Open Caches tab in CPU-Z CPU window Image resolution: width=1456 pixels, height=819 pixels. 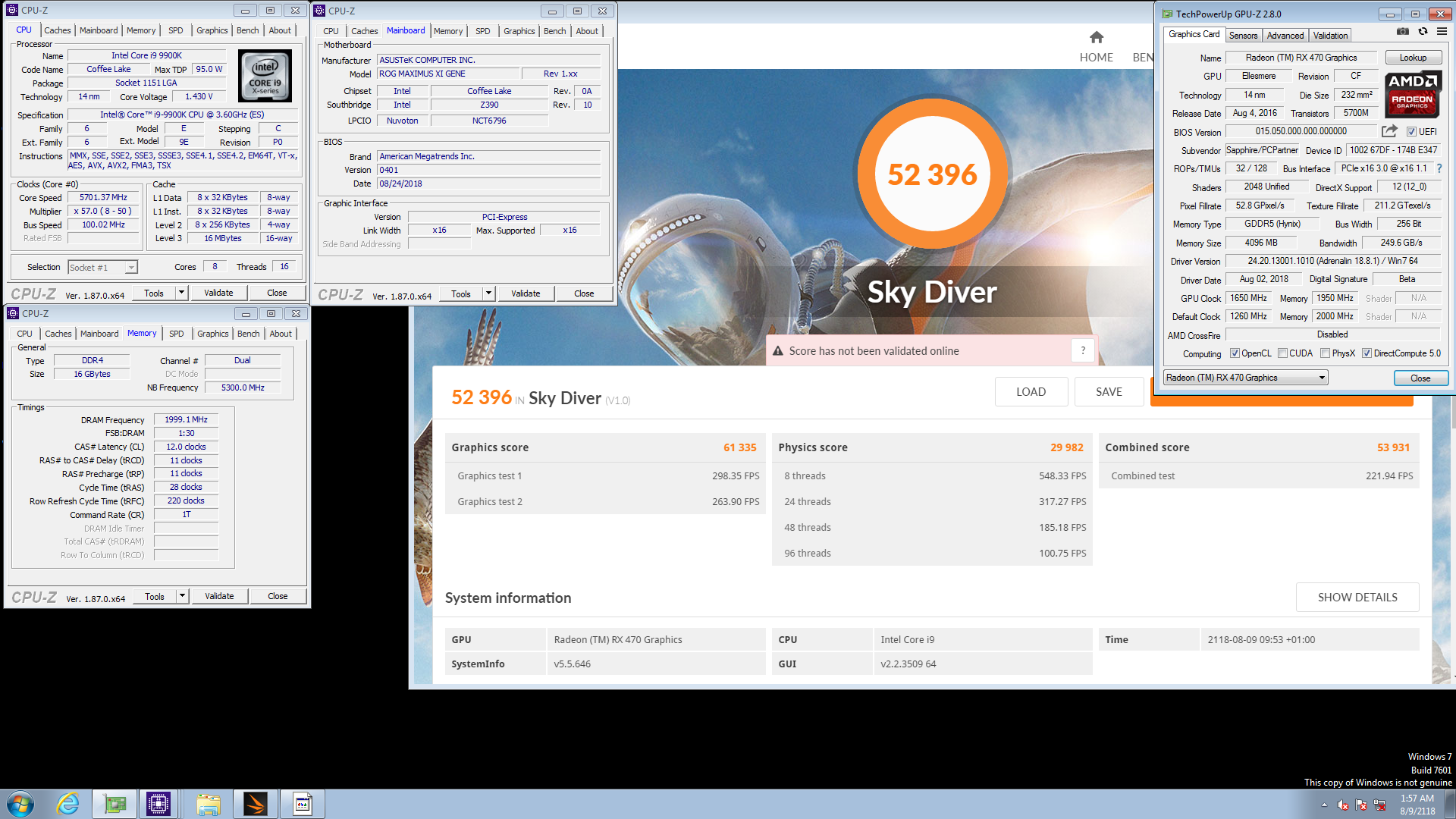click(58, 30)
